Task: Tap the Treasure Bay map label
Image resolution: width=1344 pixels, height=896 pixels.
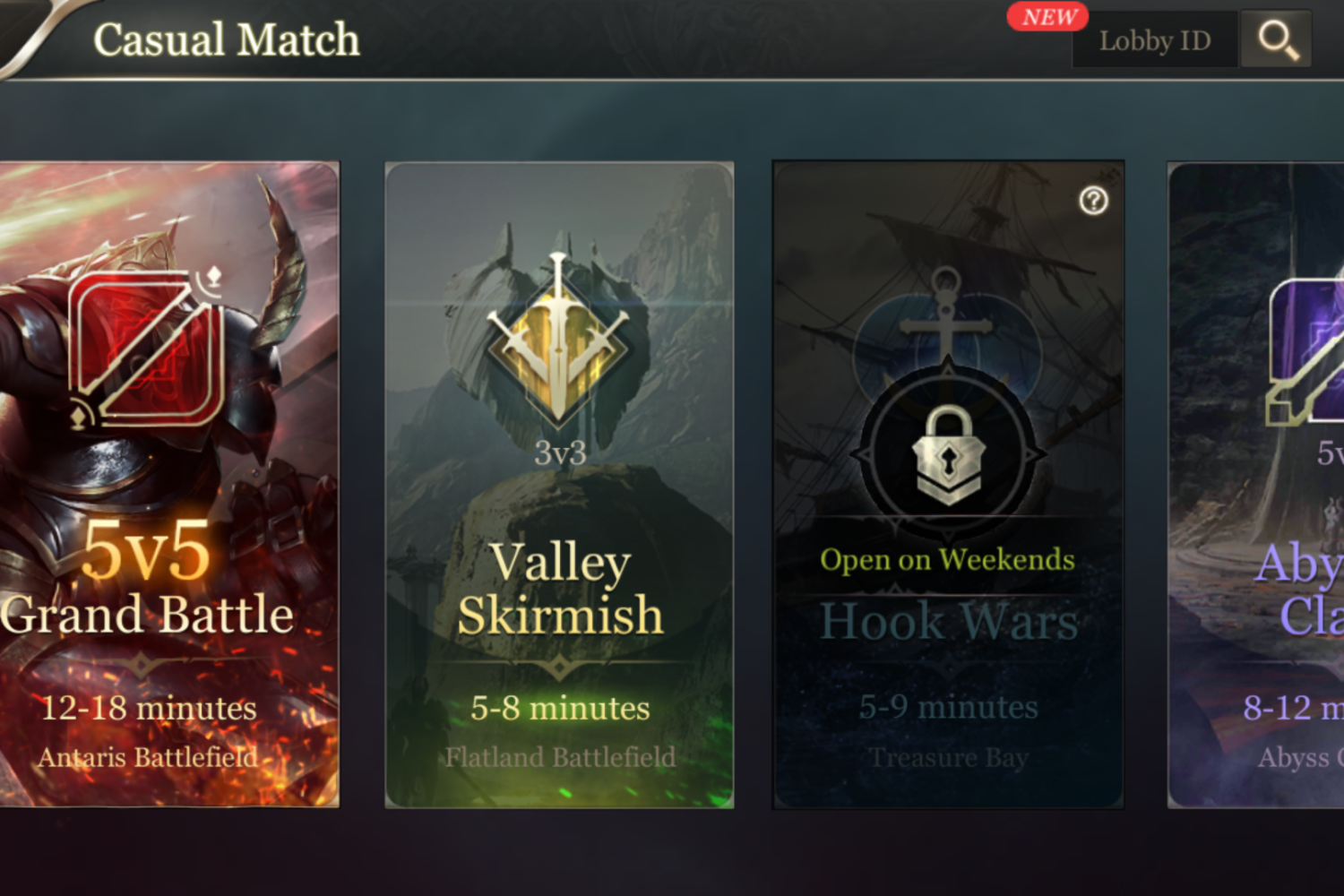Action: [949, 758]
